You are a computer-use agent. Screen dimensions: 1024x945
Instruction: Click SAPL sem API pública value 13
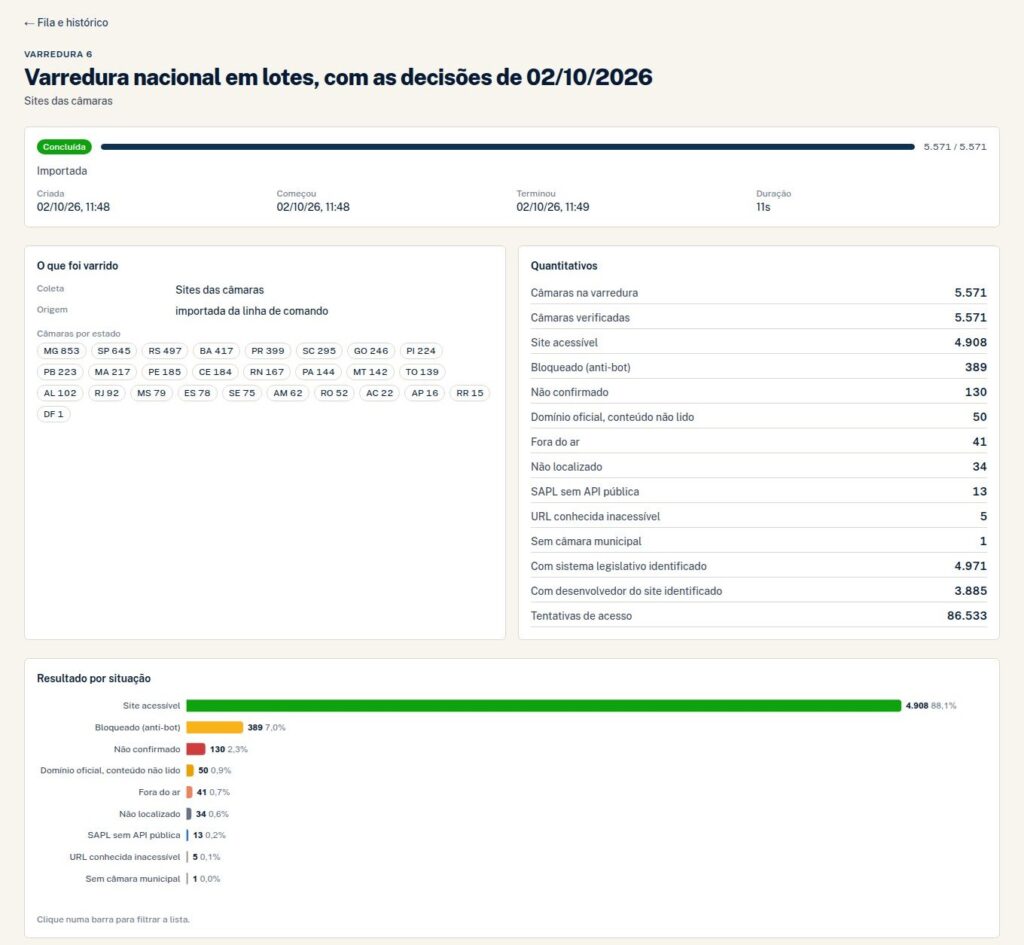tap(979, 491)
